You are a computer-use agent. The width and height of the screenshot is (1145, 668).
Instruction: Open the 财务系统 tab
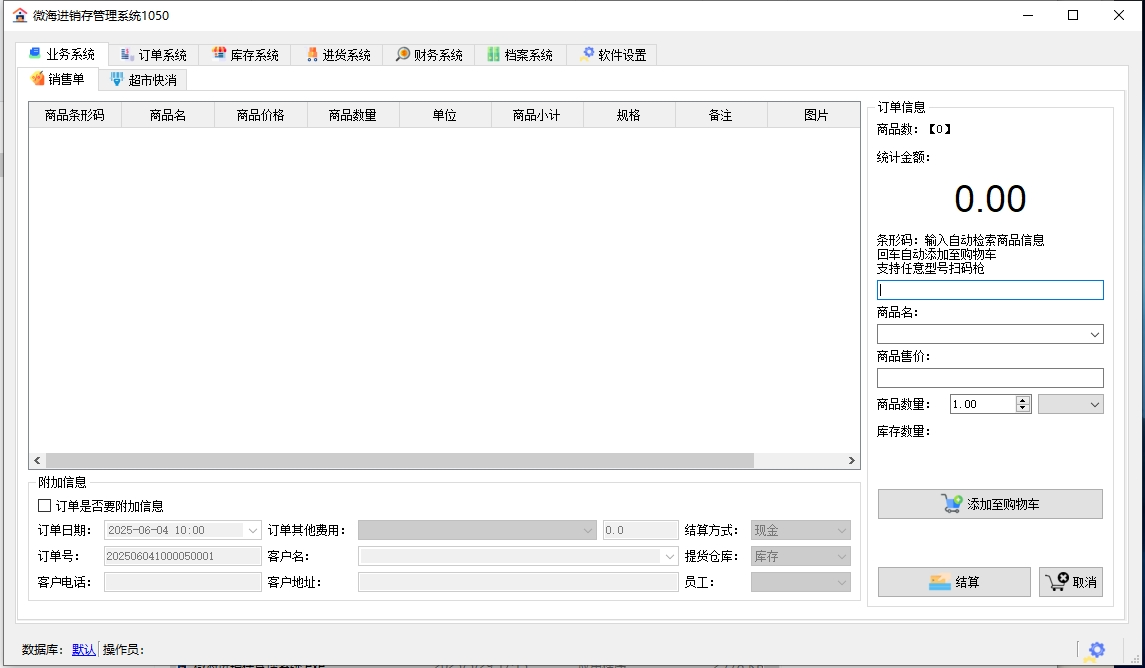coord(429,55)
